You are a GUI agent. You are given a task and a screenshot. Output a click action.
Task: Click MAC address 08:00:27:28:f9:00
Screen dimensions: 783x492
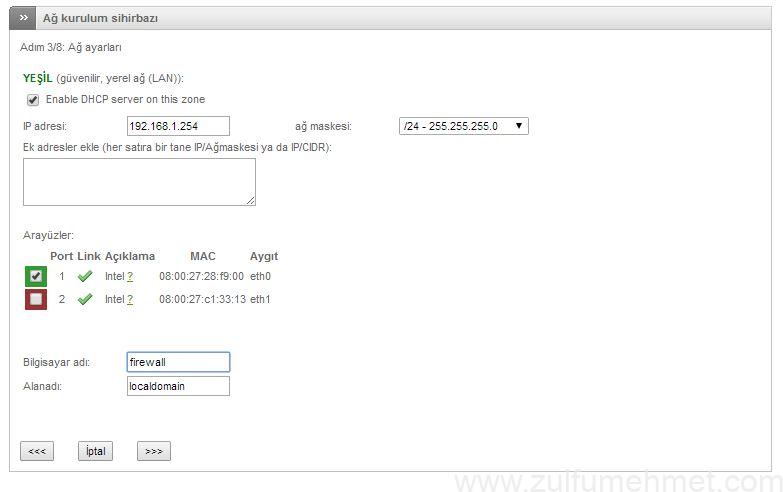click(201, 276)
